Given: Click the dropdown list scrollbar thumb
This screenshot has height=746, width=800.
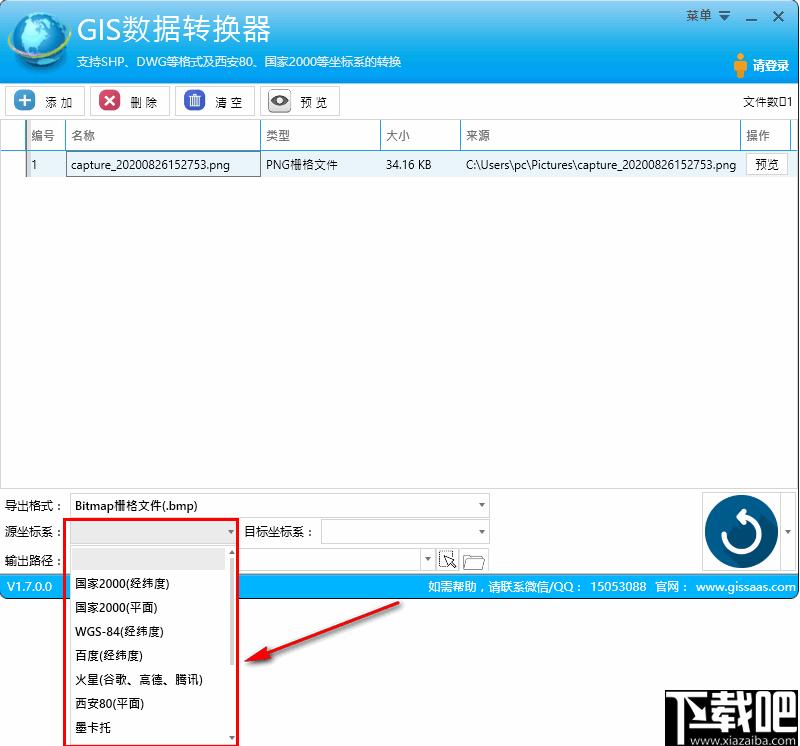Looking at the screenshot, I should click(232, 611).
